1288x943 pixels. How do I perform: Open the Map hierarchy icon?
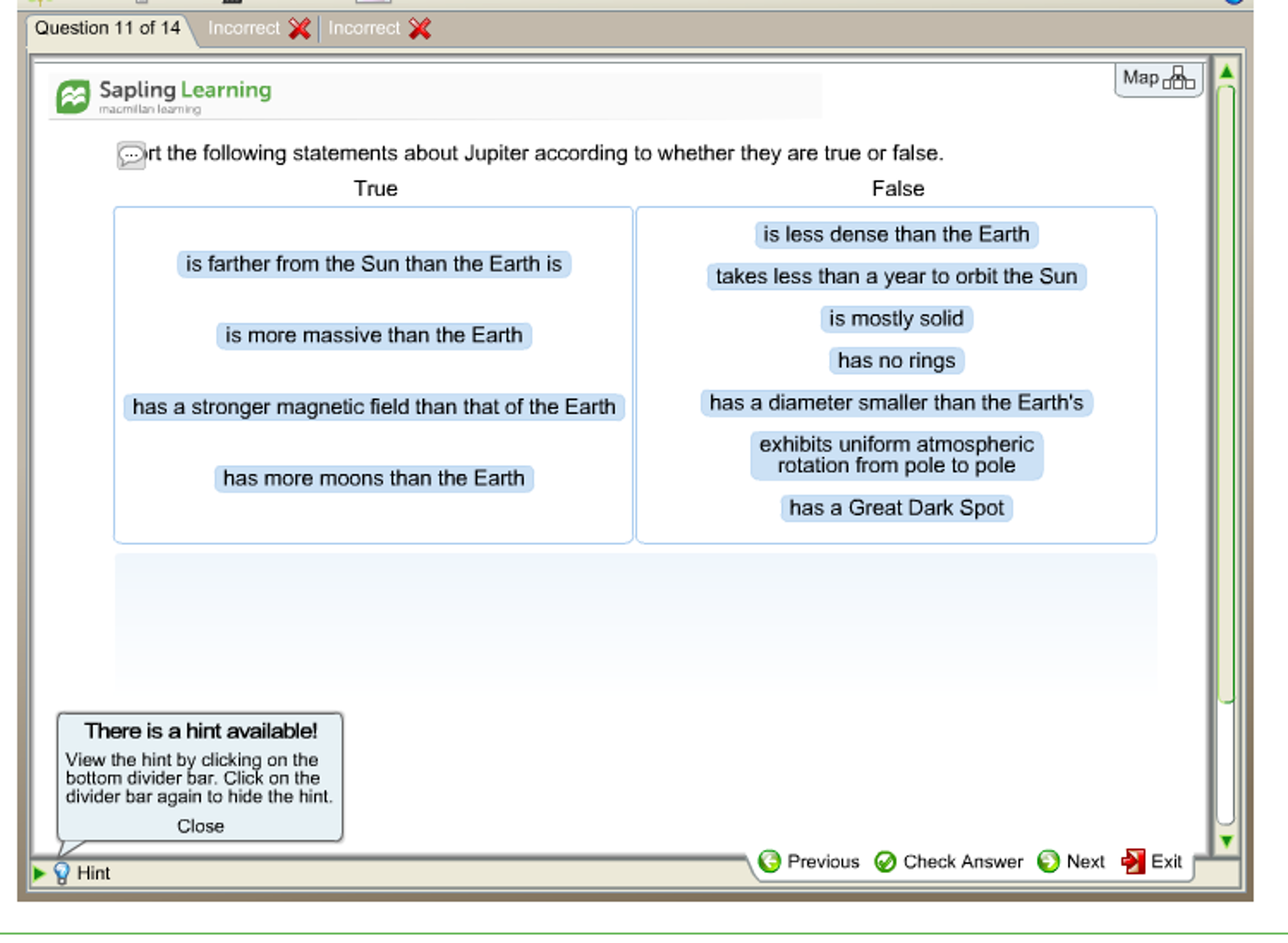(x=1178, y=79)
